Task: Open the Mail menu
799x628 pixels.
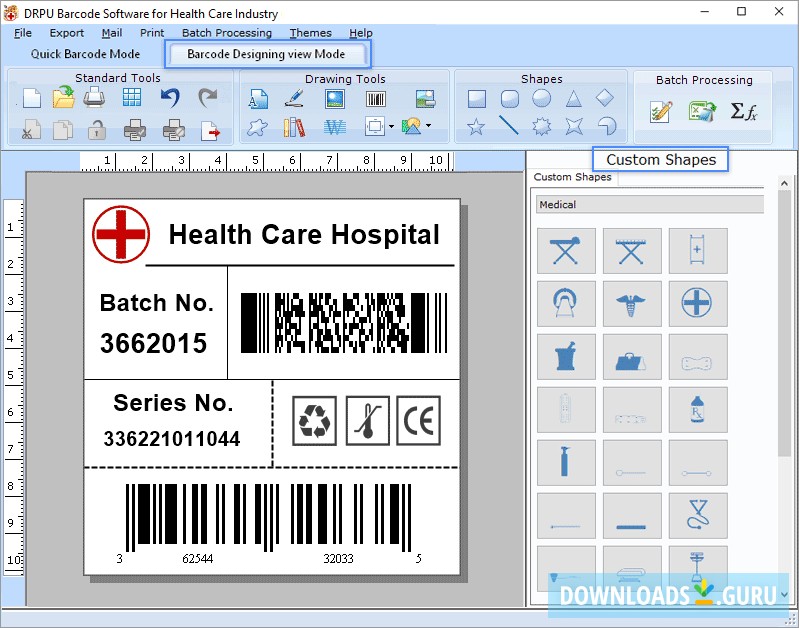Action: tap(112, 33)
